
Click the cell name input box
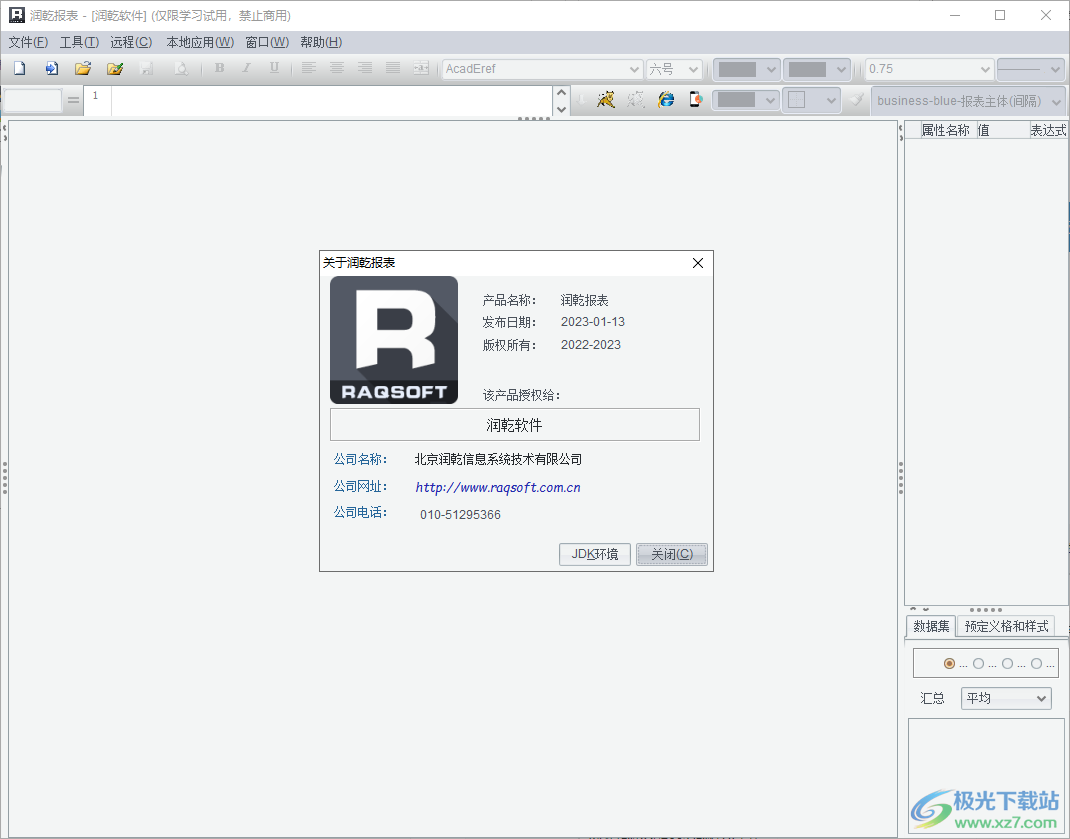(x=33, y=101)
